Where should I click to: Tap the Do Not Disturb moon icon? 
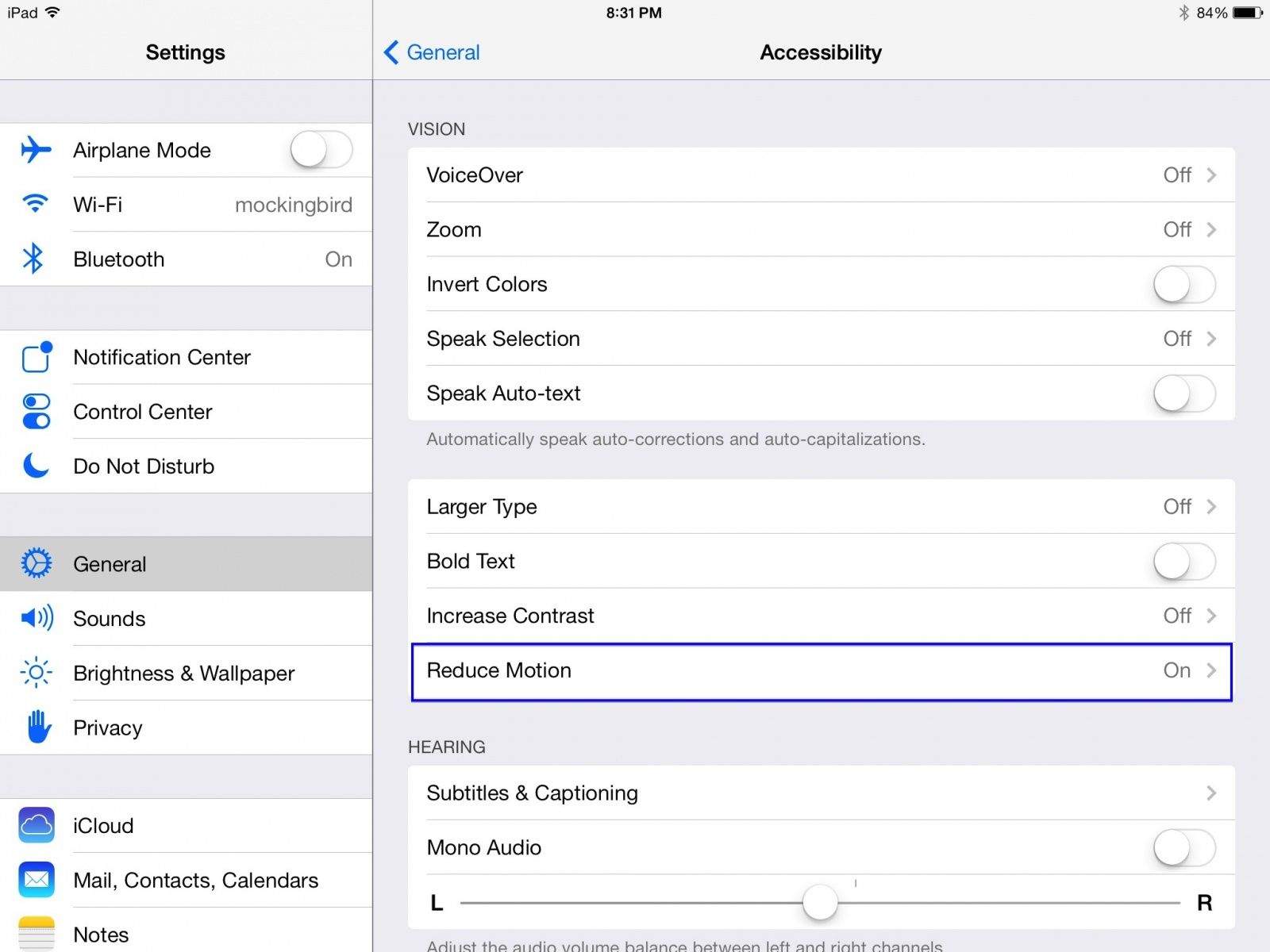click(x=36, y=466)
